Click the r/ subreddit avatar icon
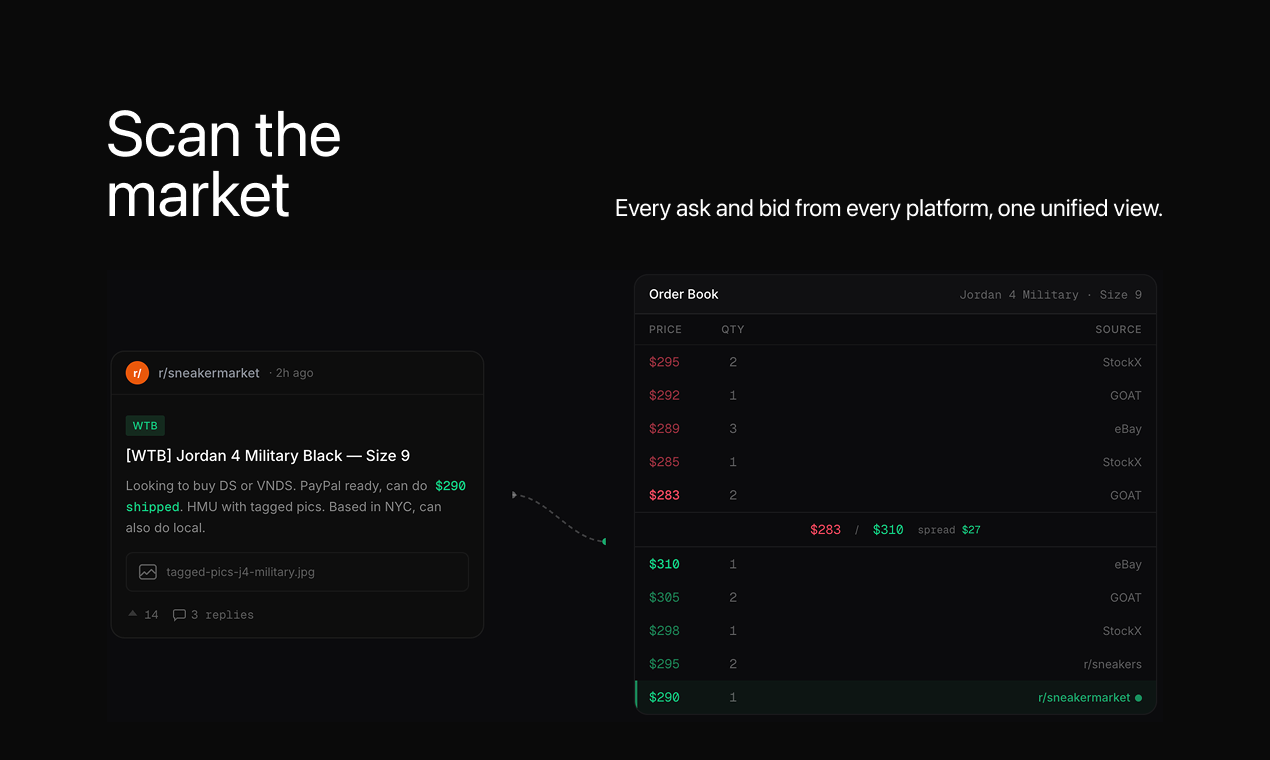1270x760 pixels. pyautogui.click(x=137, y=372)
